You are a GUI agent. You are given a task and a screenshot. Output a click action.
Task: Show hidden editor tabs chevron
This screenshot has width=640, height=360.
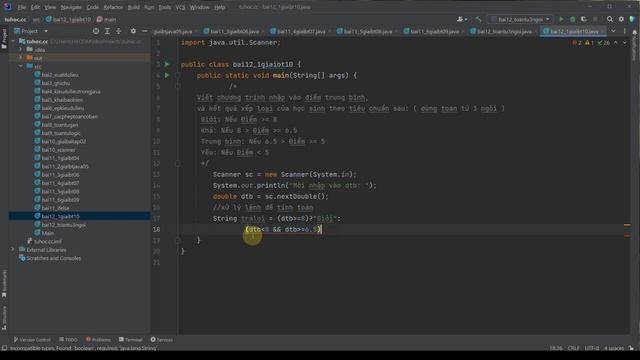coord(613,31)
